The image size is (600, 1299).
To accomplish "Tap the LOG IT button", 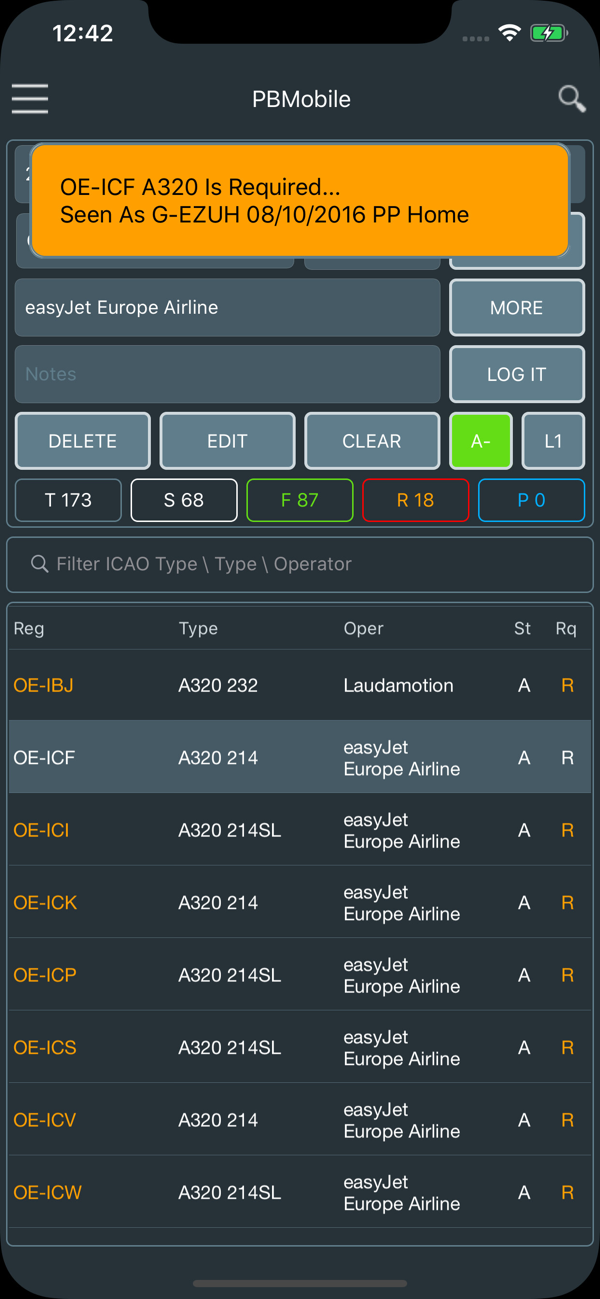I will pyautogui.click(x=517, y=374).
